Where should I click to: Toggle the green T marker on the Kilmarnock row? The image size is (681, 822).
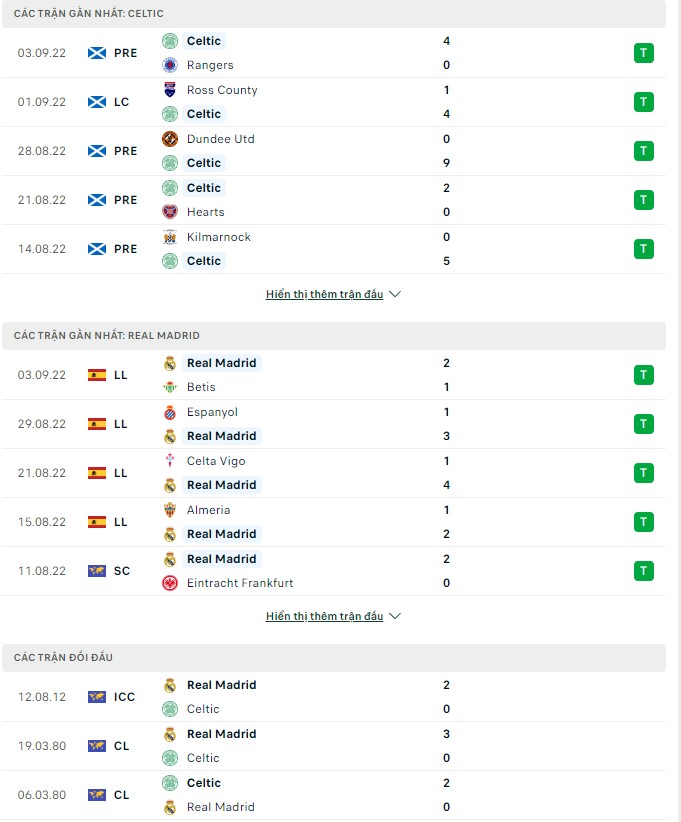pyautogui.click(x=643, y=248)
